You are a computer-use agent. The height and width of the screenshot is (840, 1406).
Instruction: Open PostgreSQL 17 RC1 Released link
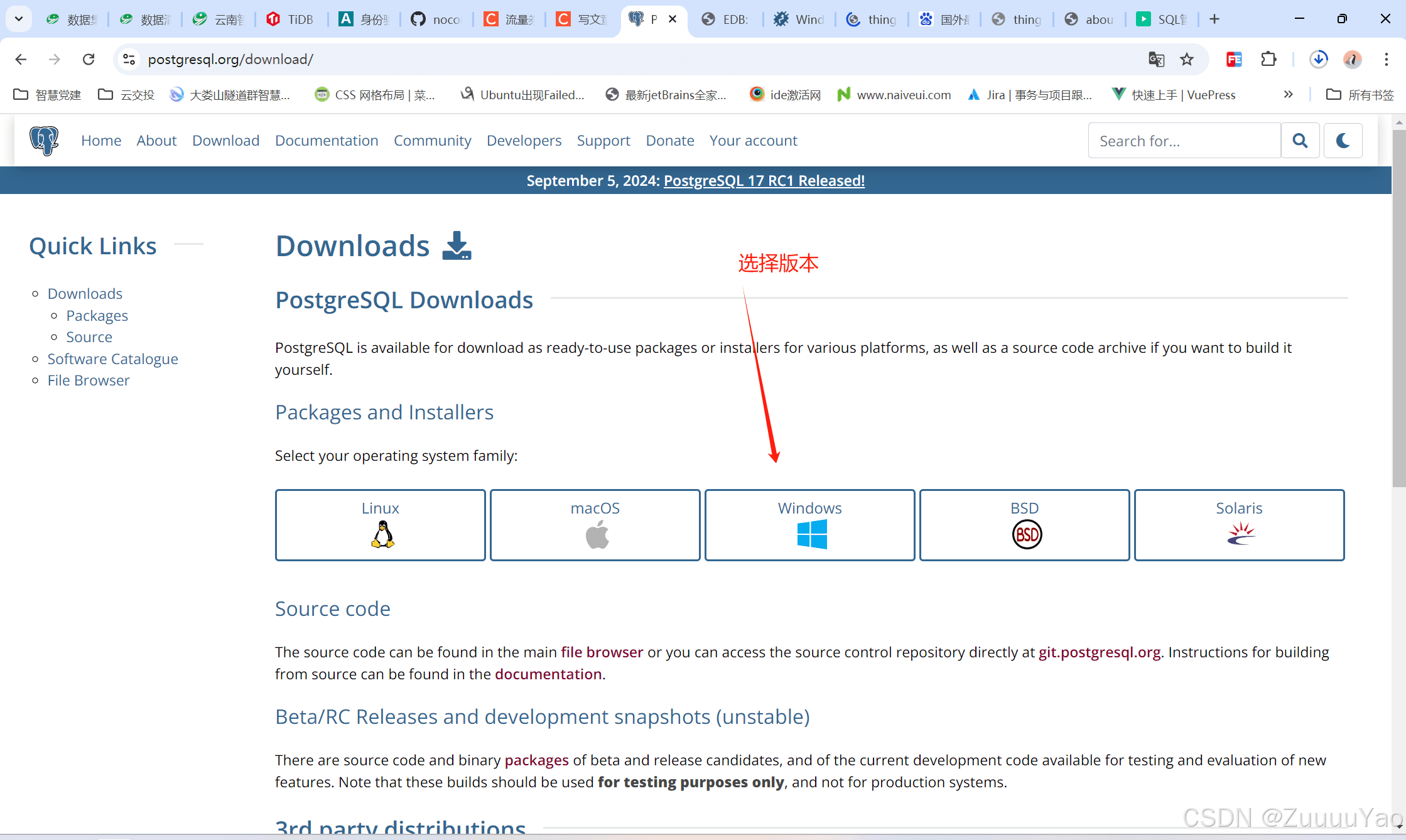click(x=764, y=181)
